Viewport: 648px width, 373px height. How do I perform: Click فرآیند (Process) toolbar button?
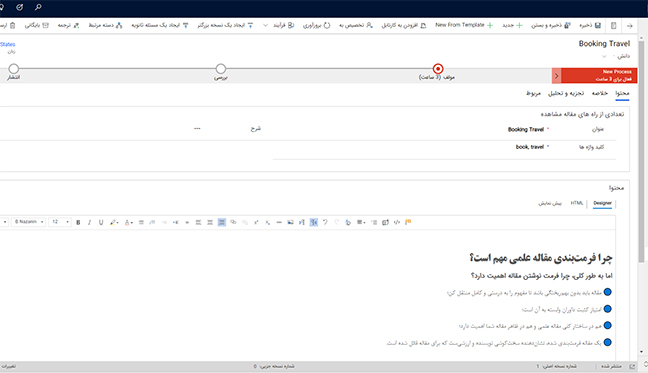click(284, 25)
